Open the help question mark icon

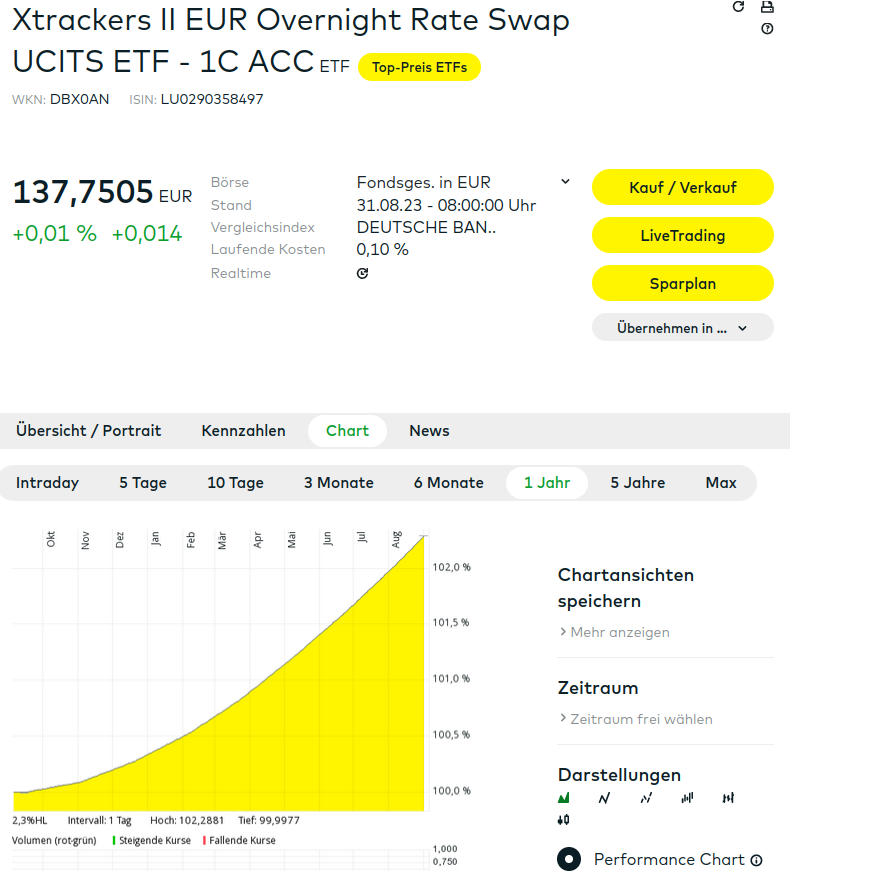point(767,28)
